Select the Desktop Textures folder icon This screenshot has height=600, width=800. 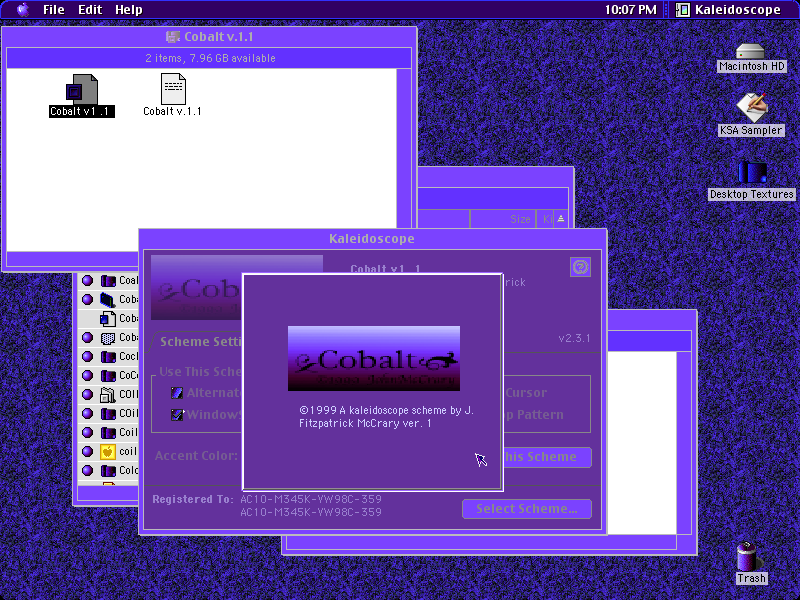click(x=752, y=172)
